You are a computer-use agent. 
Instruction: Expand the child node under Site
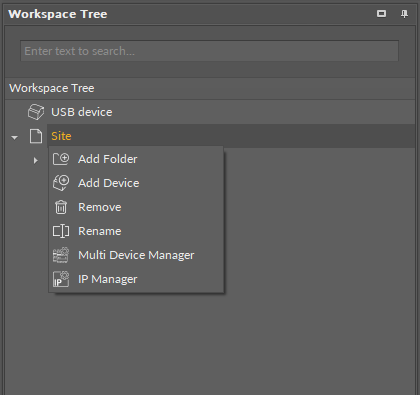(x=36, y=160)
